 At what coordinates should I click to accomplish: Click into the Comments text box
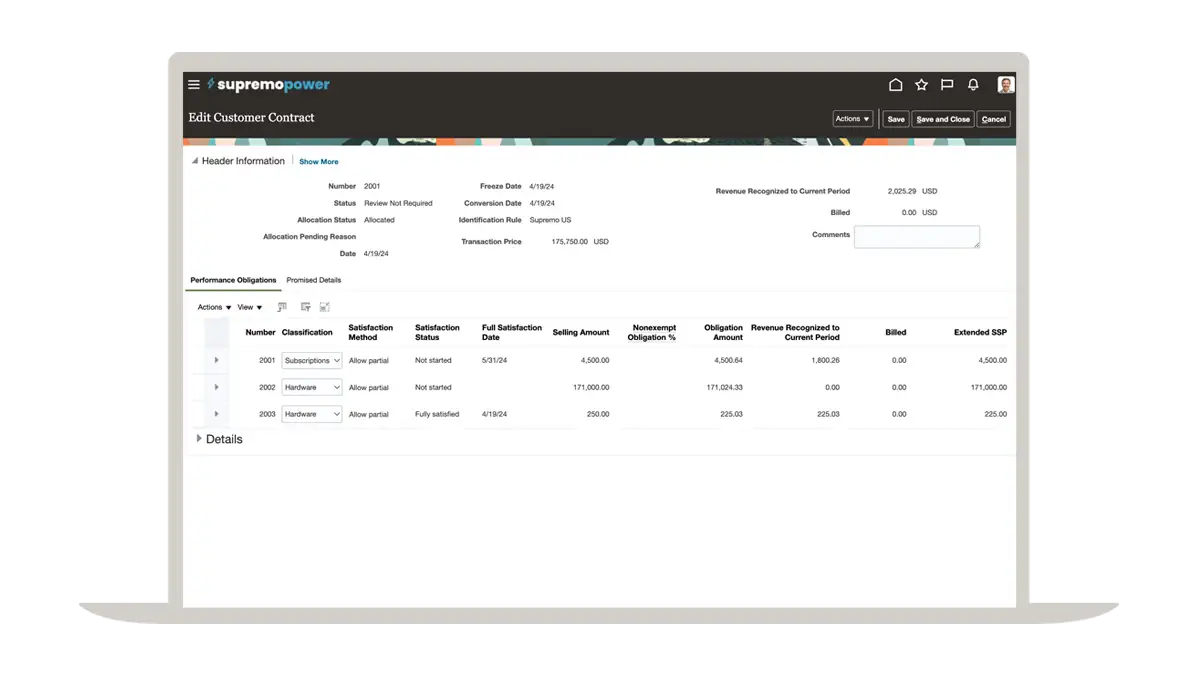[916, 237]
